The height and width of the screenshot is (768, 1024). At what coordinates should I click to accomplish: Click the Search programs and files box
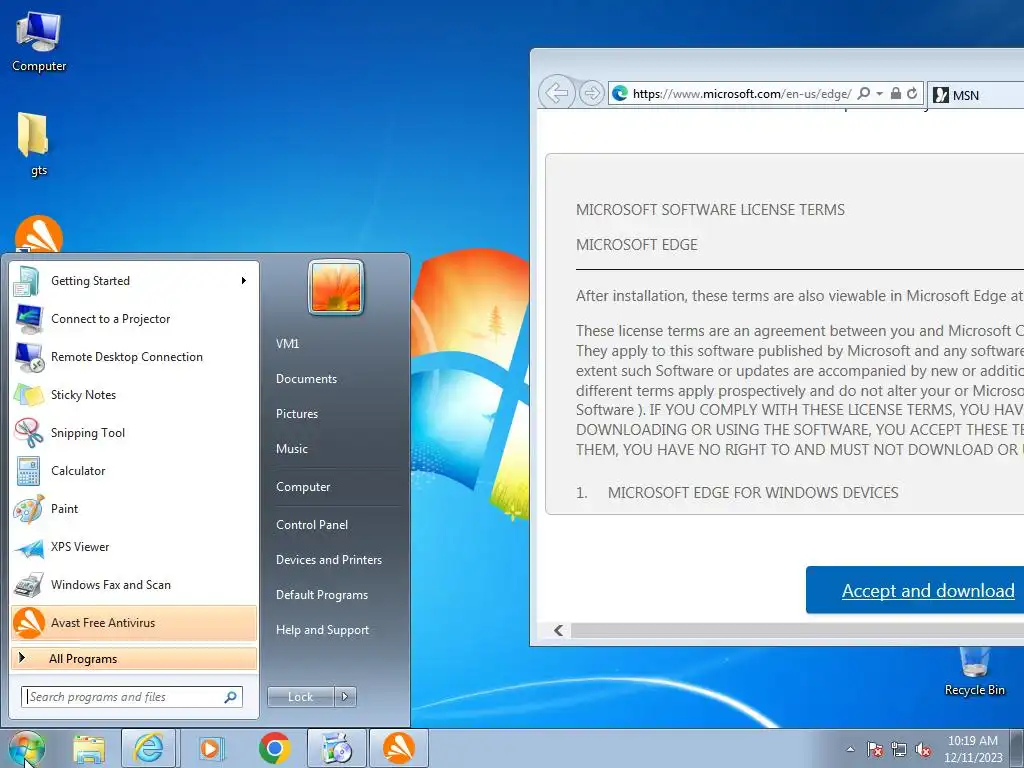click(131, 697)
